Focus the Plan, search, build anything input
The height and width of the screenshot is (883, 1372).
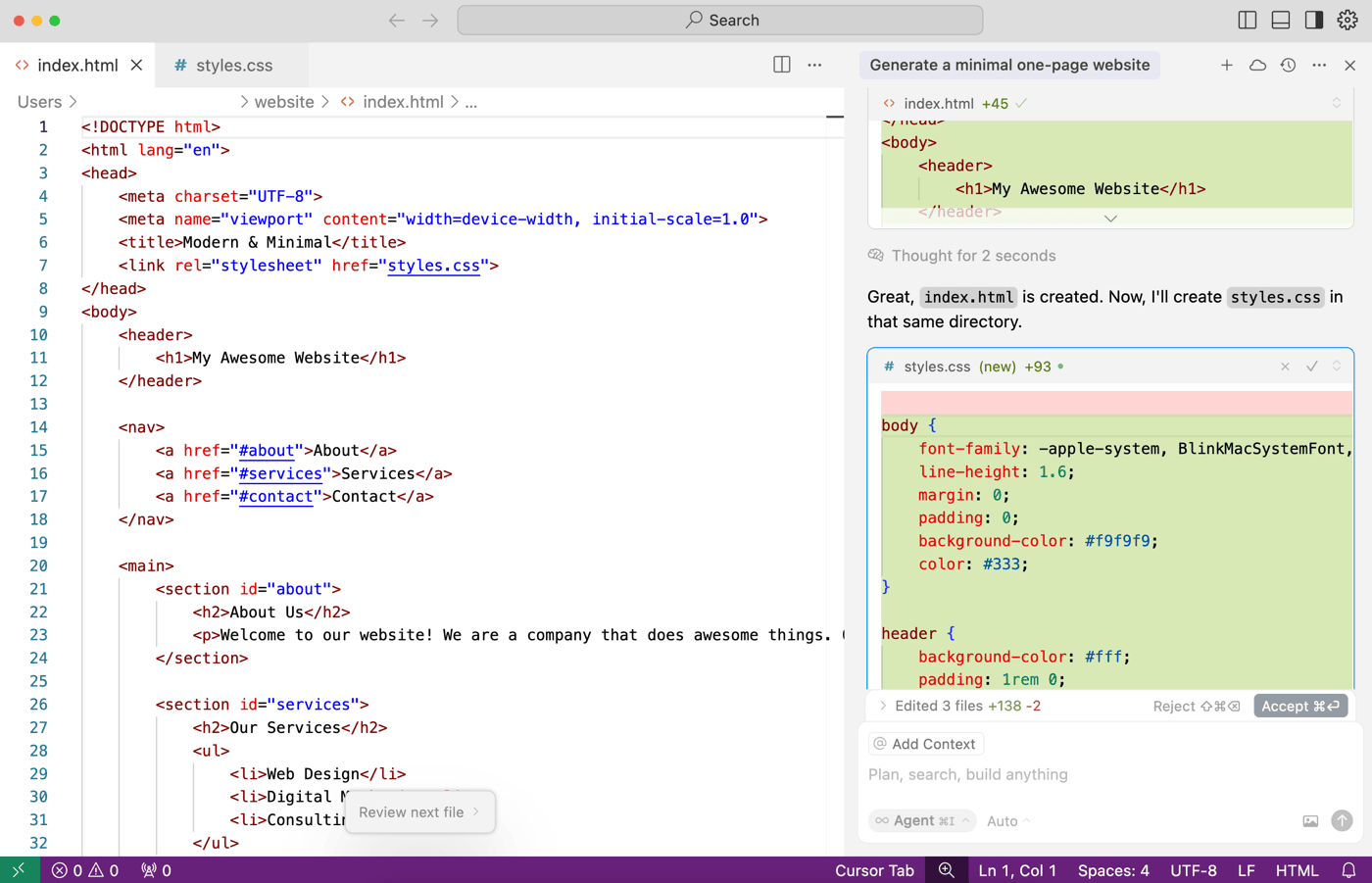coord(1109,774)
